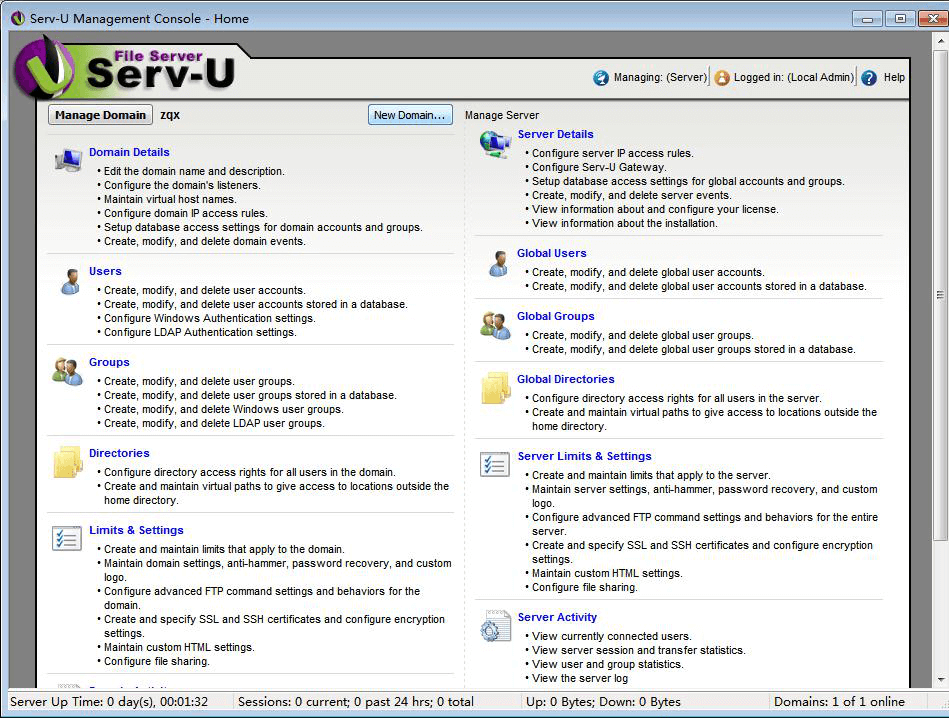Open the Users link
The image size is (949, 718).
pos(105,271)
